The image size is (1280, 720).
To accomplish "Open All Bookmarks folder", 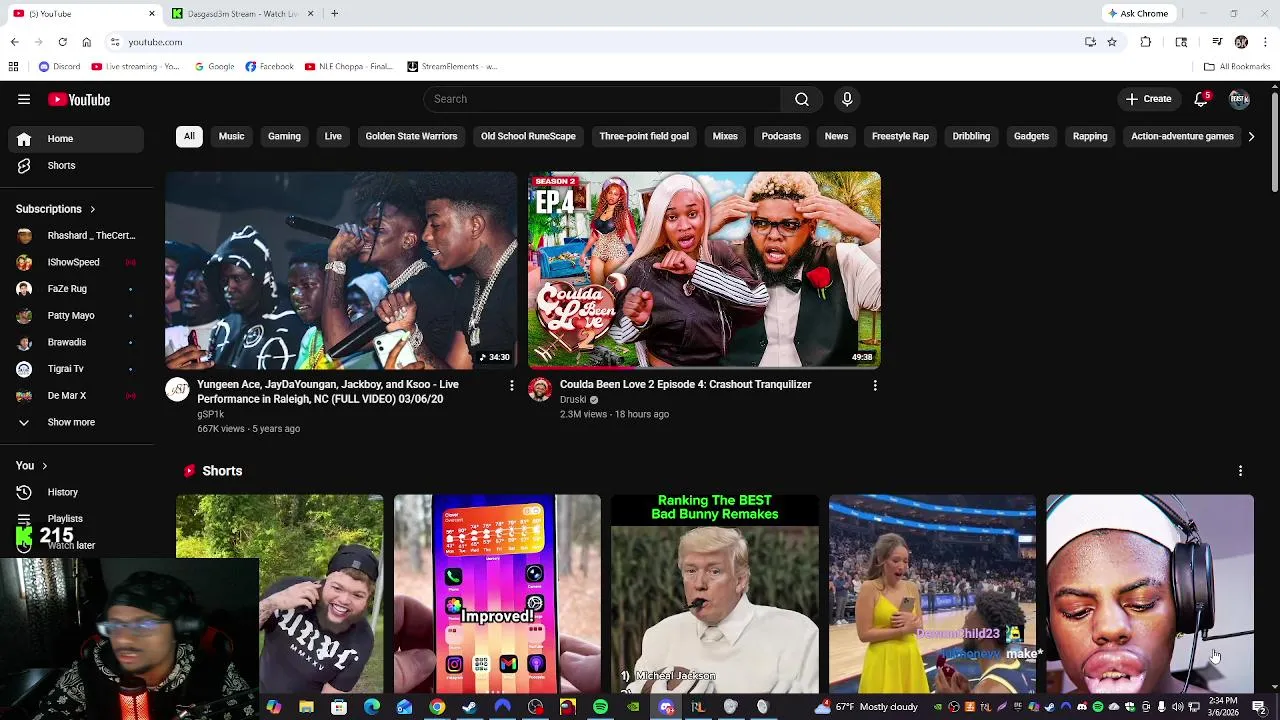I will click(x=1237, y=67).
